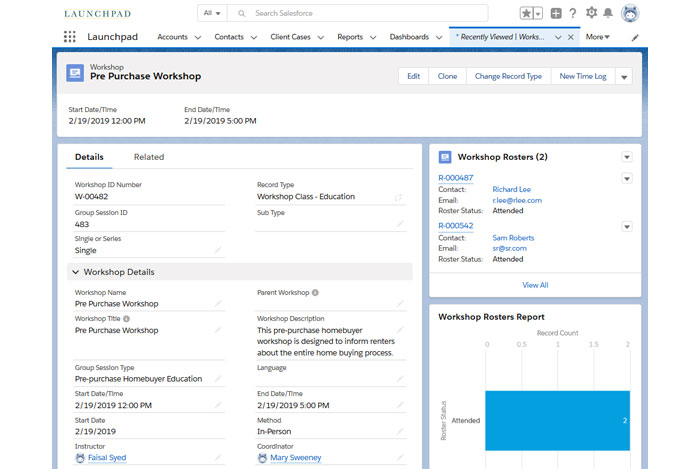Edit the Workshop Description pencil icon
700x469 pixels.
pyautogui.click(x=400, y=330)
